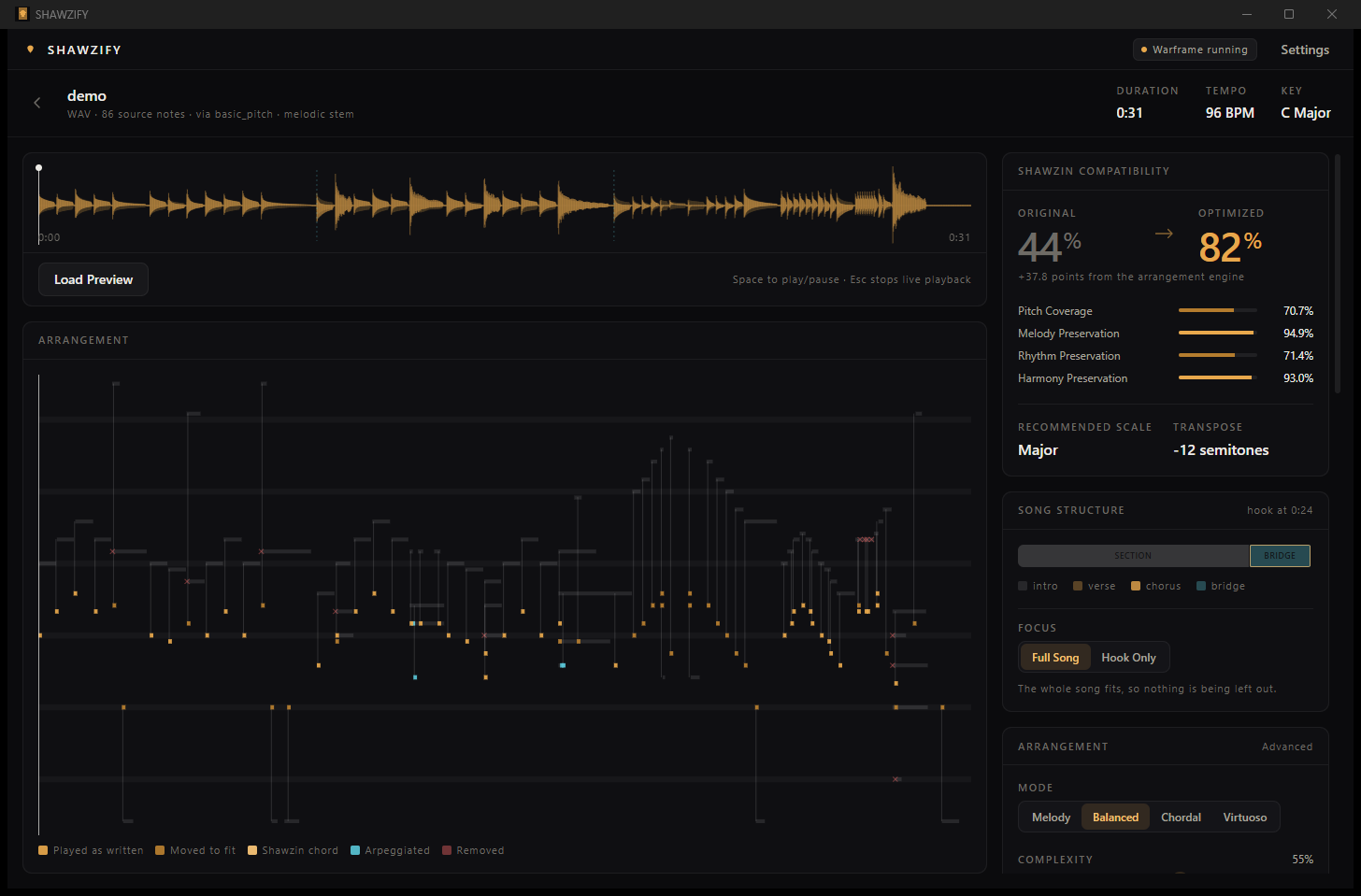1361x896 pixels.
Task: Set arrangement mode to Melody
Action: tap(1051, 818)
